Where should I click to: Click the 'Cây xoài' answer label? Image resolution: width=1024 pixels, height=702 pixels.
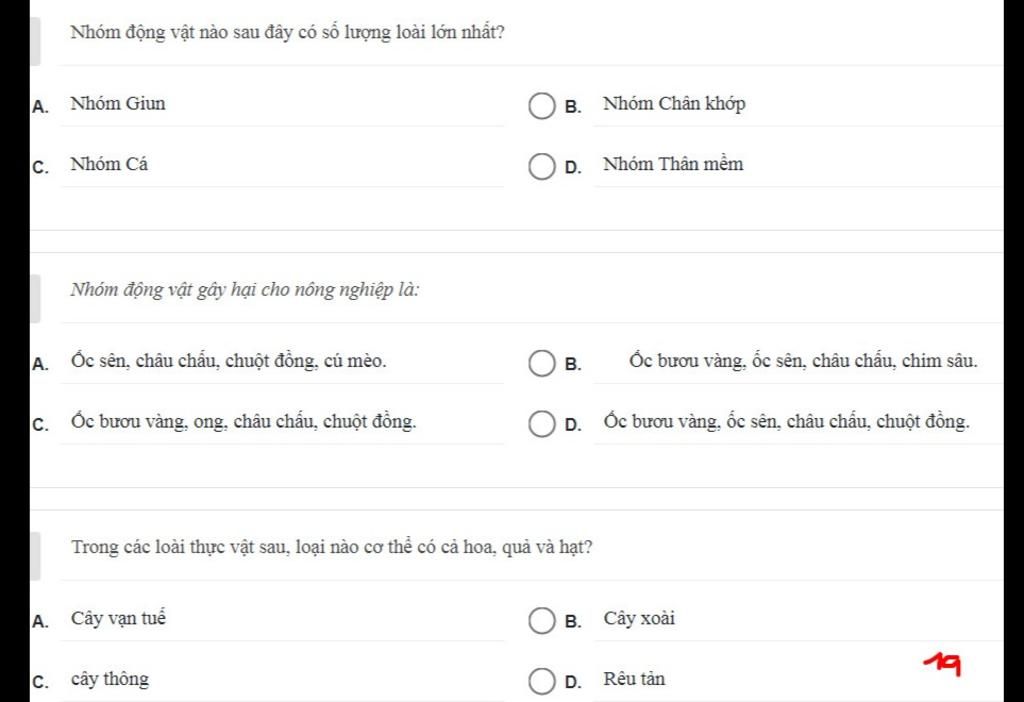[x=639, y=618]
